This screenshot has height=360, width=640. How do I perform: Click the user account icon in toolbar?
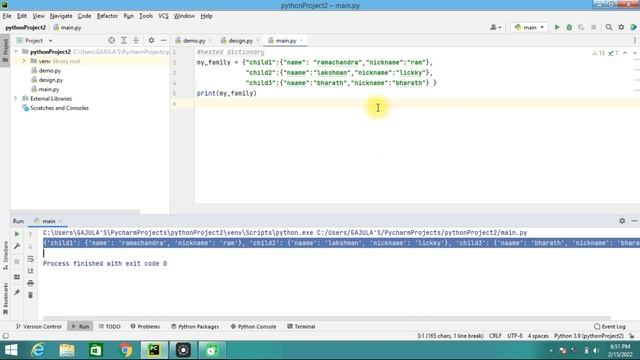tap(496, 27)
